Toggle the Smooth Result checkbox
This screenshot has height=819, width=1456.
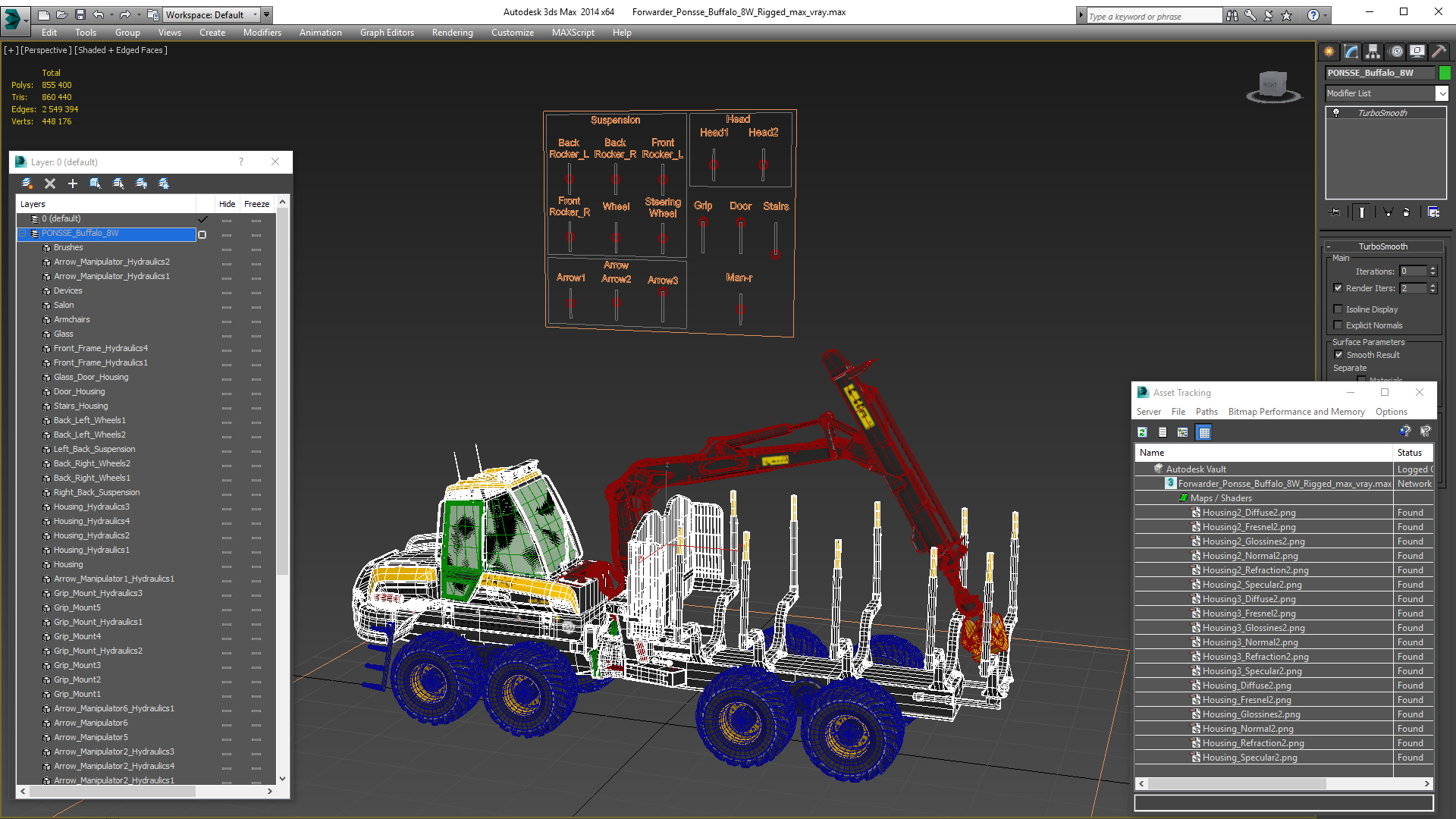click(x=1338, y=355)
